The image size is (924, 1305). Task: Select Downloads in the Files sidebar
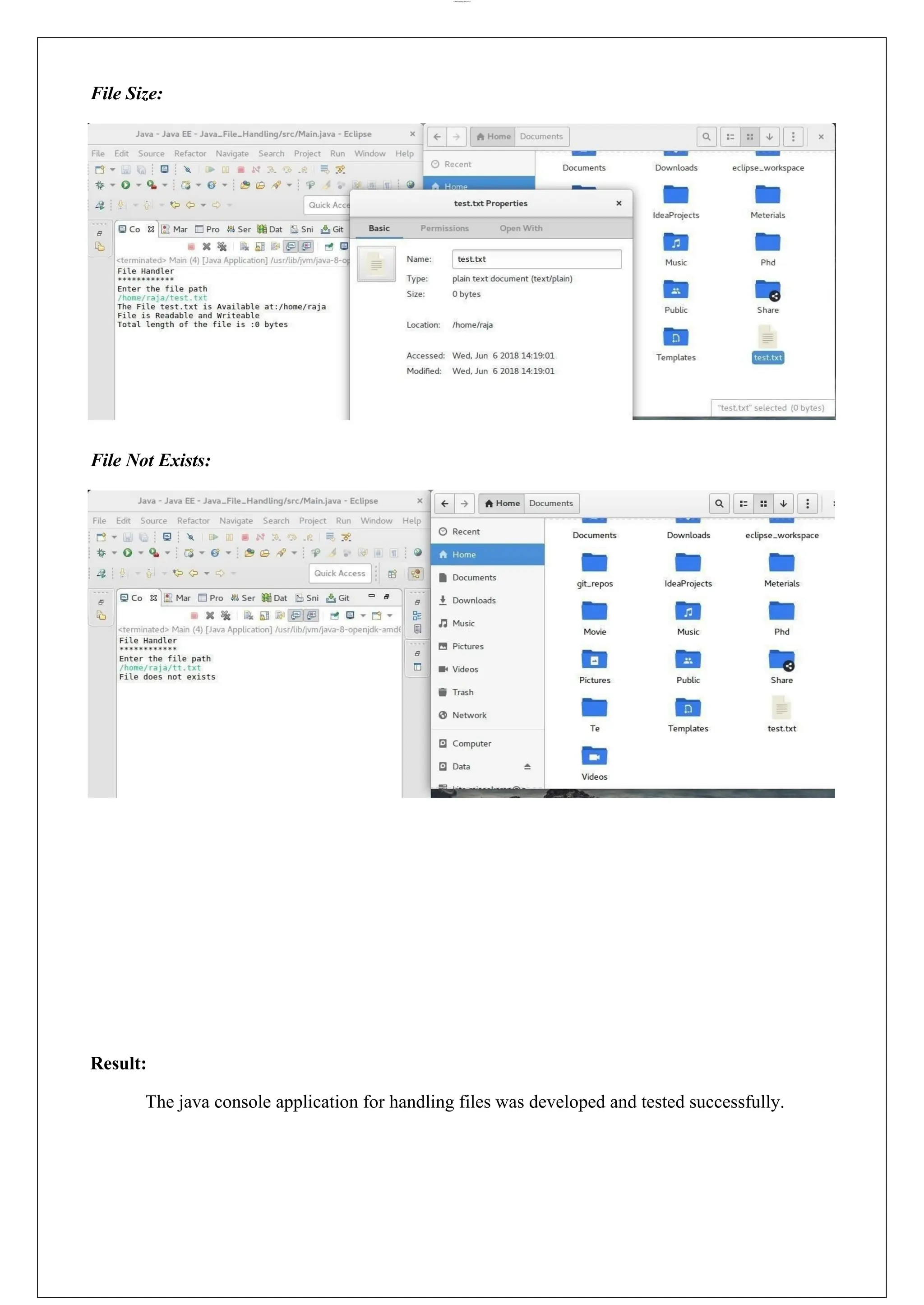(x=487, y=601)
